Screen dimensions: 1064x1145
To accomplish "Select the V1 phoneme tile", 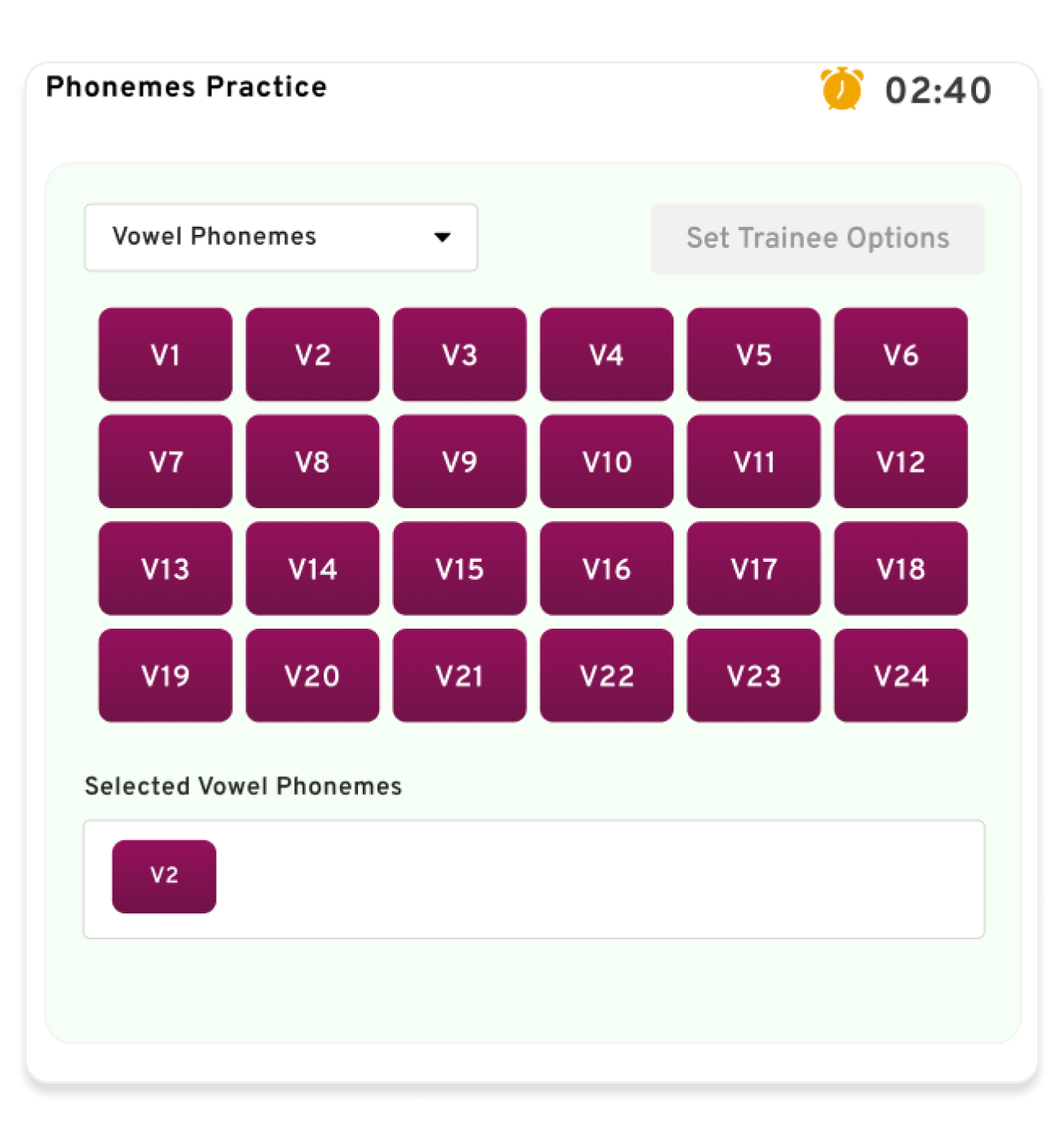I will coord(166,355).
